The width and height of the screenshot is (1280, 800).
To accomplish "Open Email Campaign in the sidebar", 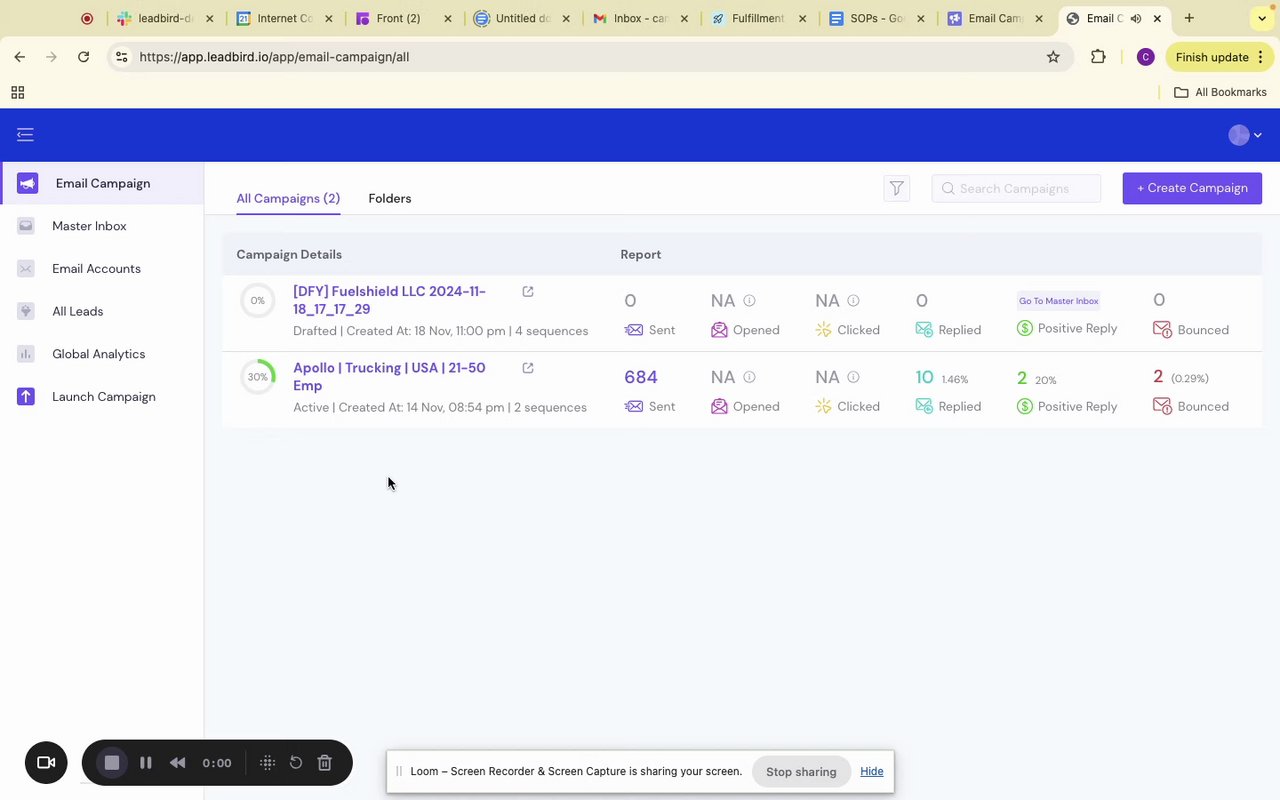I will [x=102, y=183].
